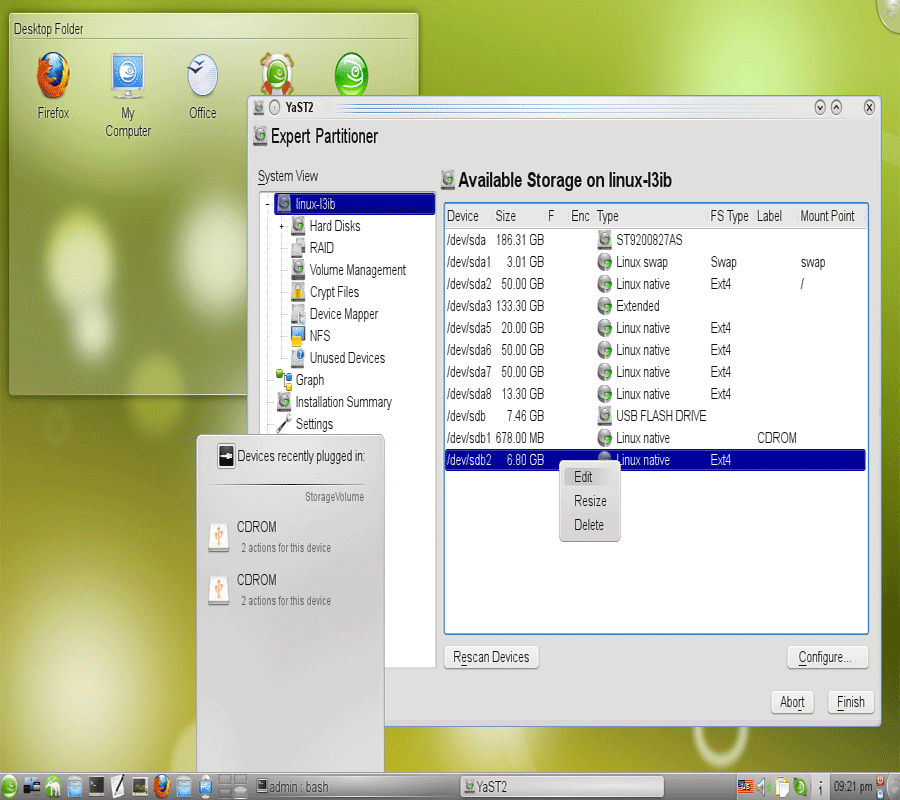Select the /dev/sda5 row
Viewport: 900px width, 800px height.
(x=655, y=328)
